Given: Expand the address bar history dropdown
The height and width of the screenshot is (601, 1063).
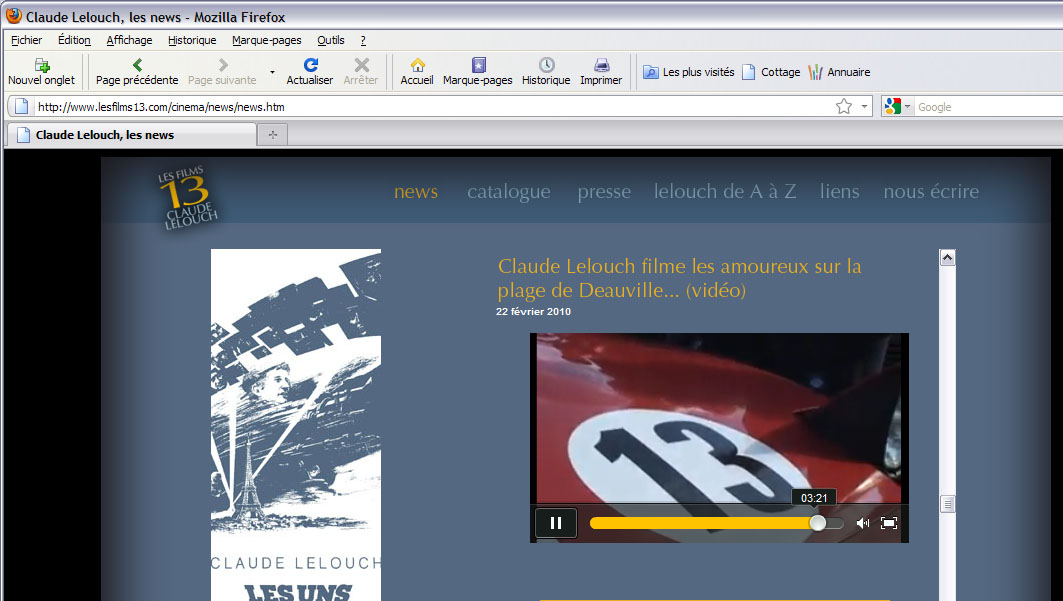Looking at the screenshot, I should [x=864, y=106].
